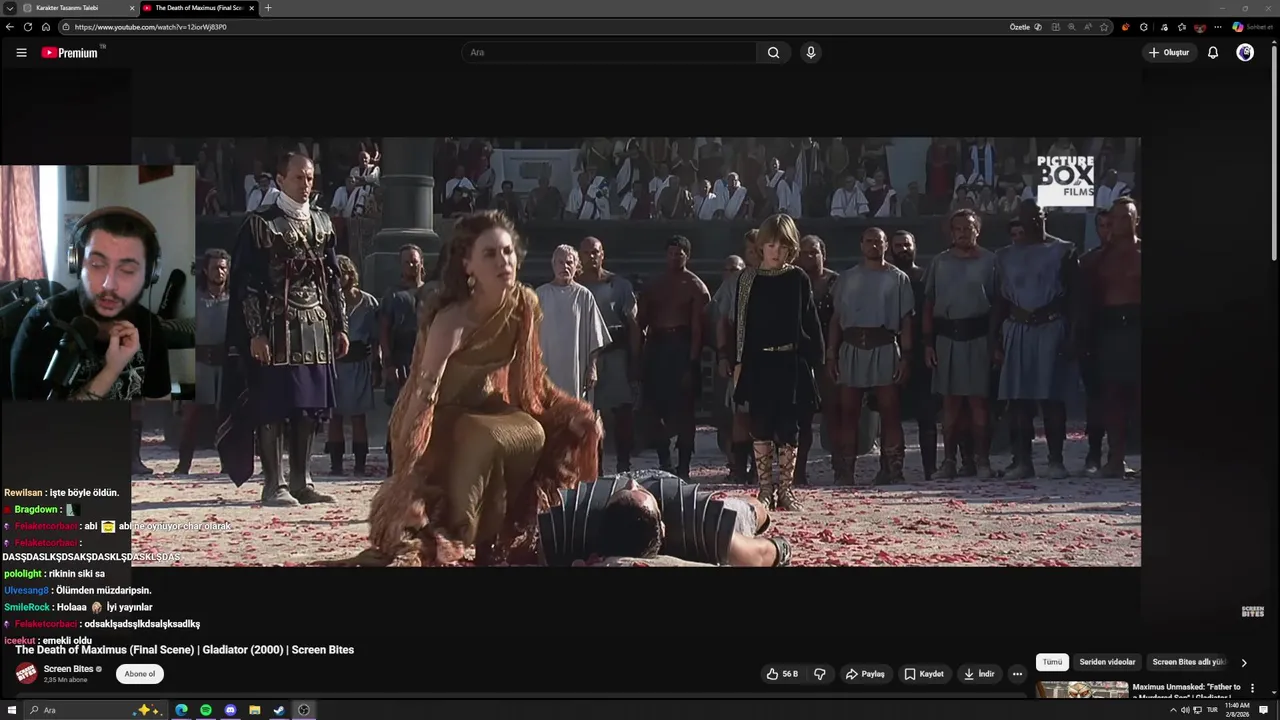Image resolution: width=1280 pixels, height=720 pixels.
Task: Open the Windows Start menu
Action: pyautogui.click(x=12, y=710)
